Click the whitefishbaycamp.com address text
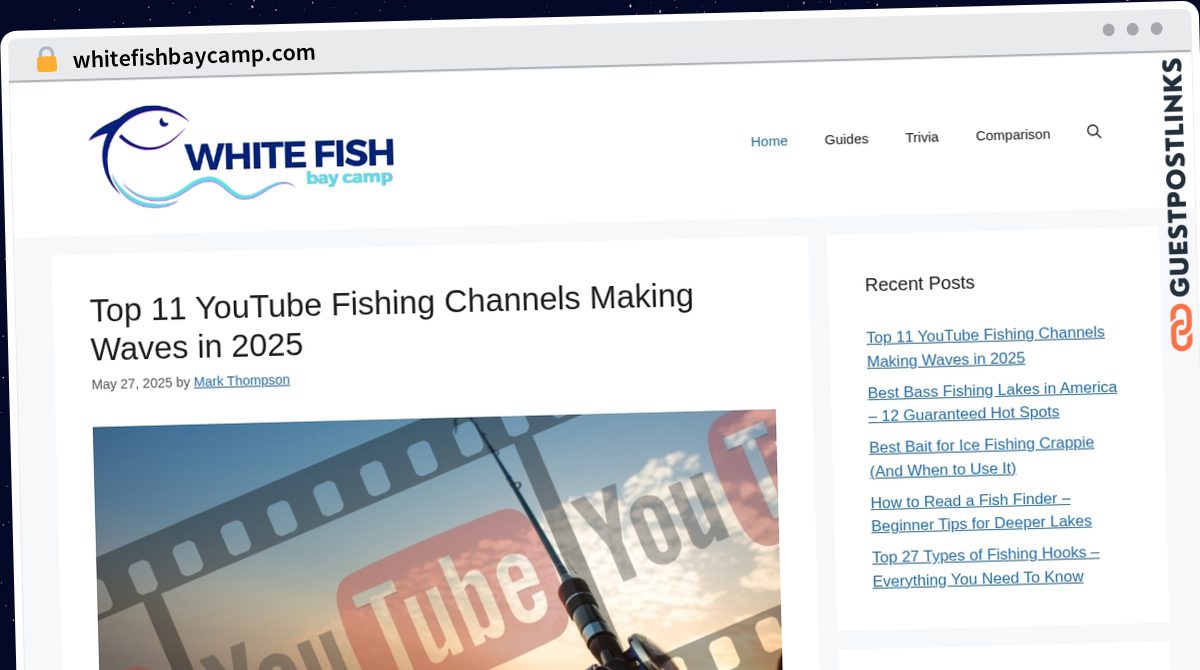This screenshot has width=1200, height=670. coord(194,56)
